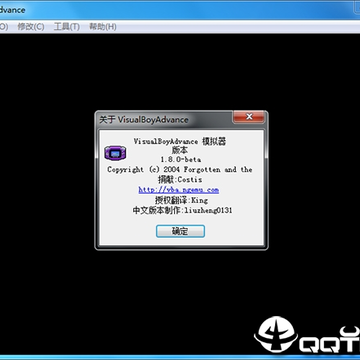Click the 1.8.0-beta version text

tap(181, 160)
